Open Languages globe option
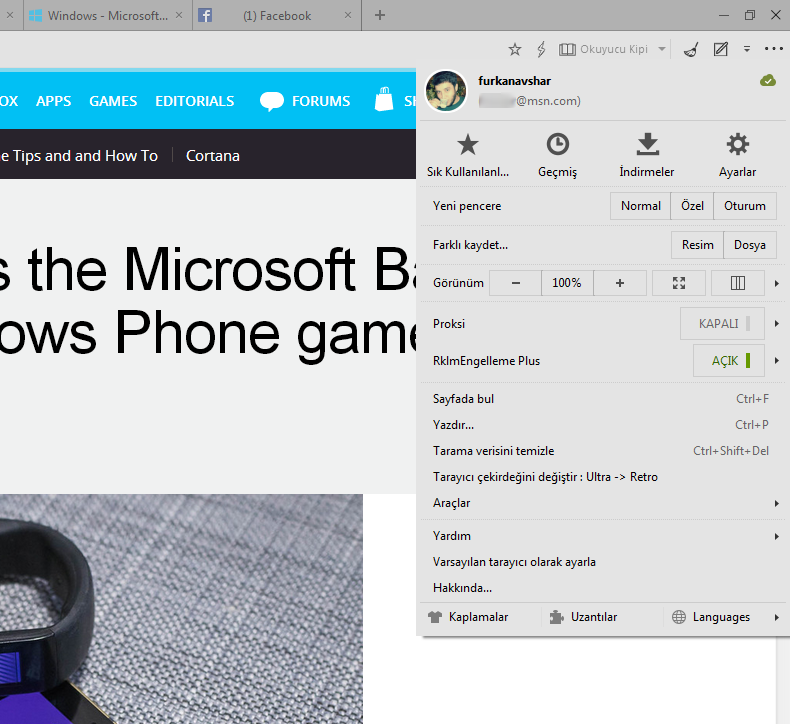The height and width of the screenshot is (724, 790). (711, 617)
